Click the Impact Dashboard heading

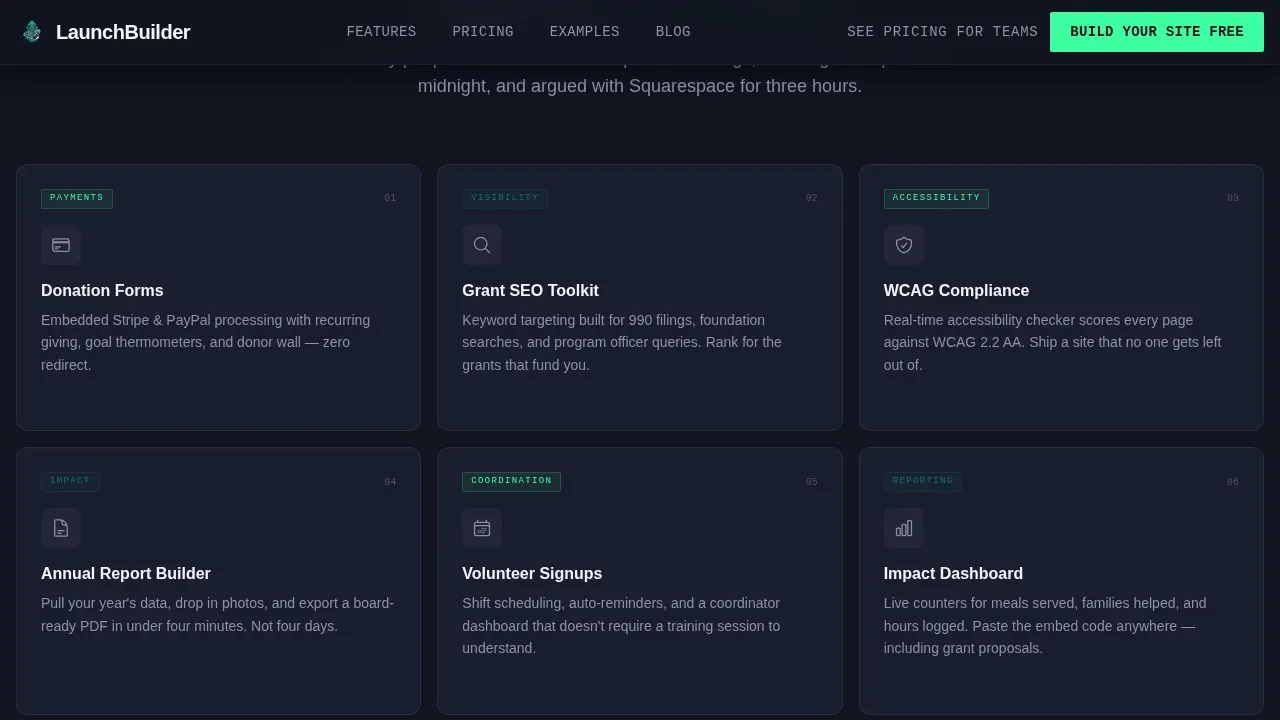pyautogui.click(x=953, y=573)
